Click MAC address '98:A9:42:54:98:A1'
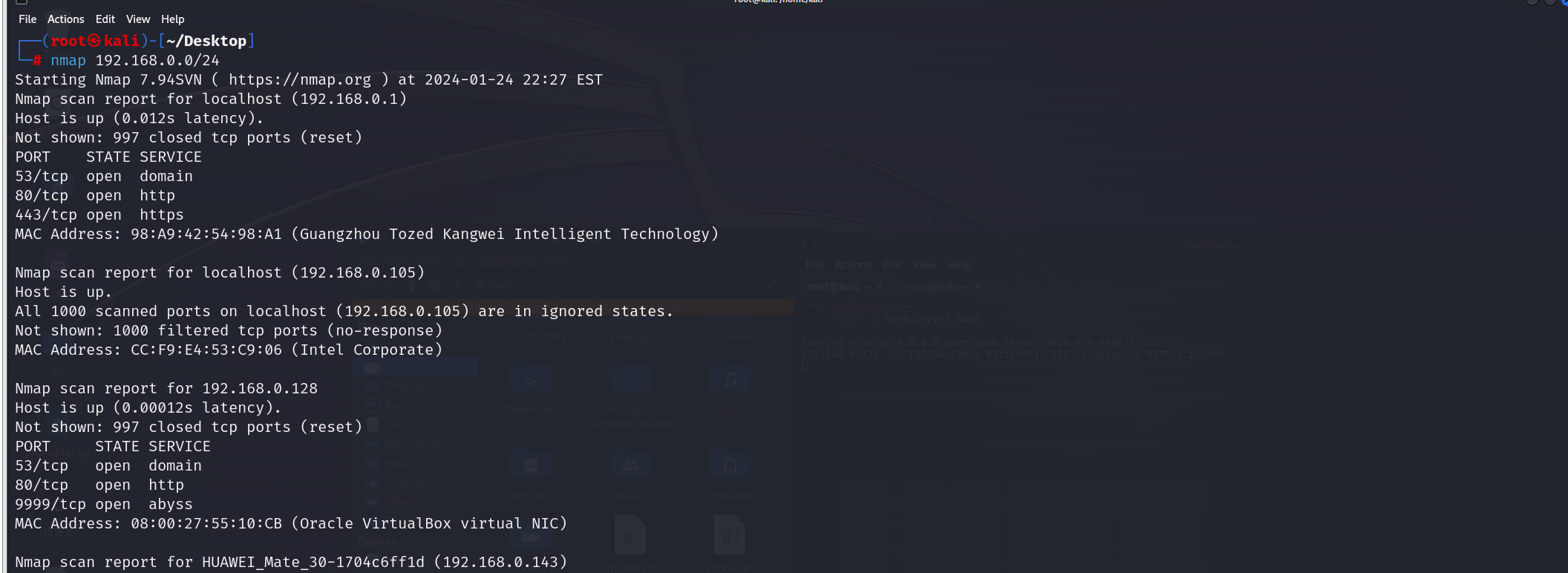 (206, 234)
